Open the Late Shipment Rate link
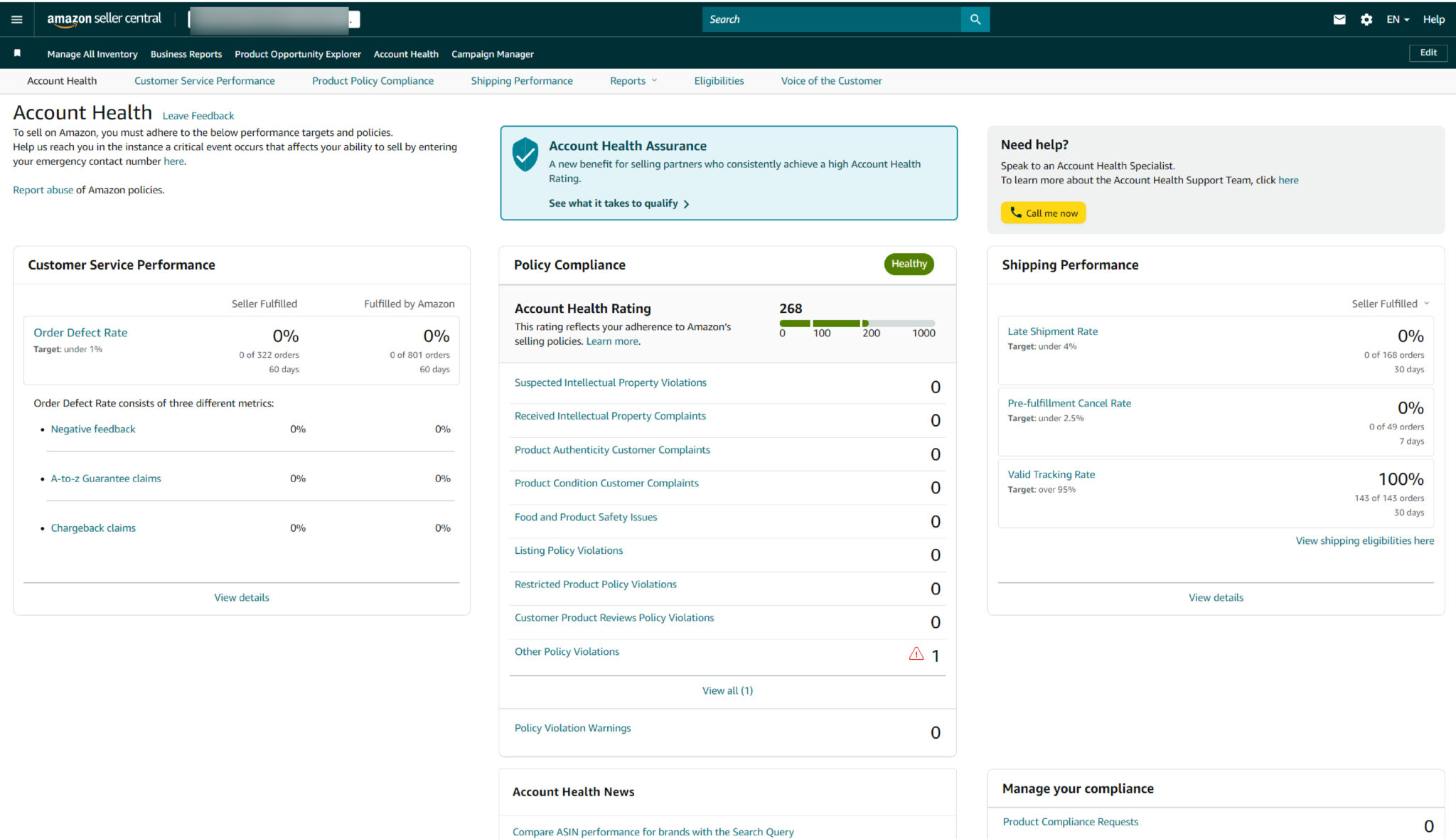The width and height of the screenshot is (1456, 839). (1052, 331)
